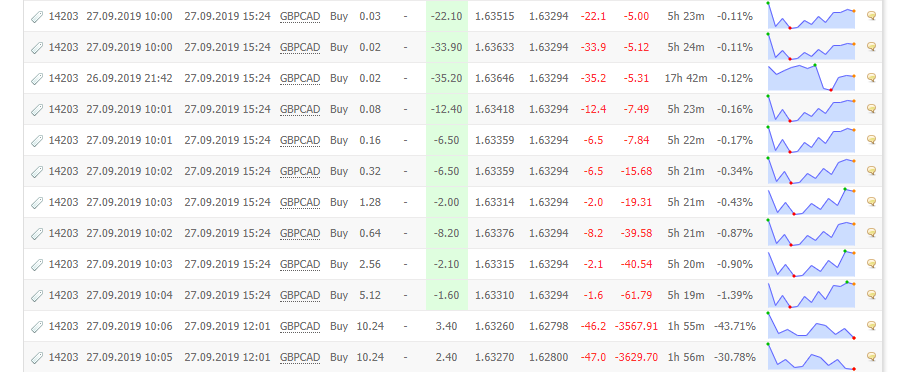This screenshot has width=910, height=372.
Task: Open the comment bubble on the 0.64 lot row
Action: pos(871,233)
